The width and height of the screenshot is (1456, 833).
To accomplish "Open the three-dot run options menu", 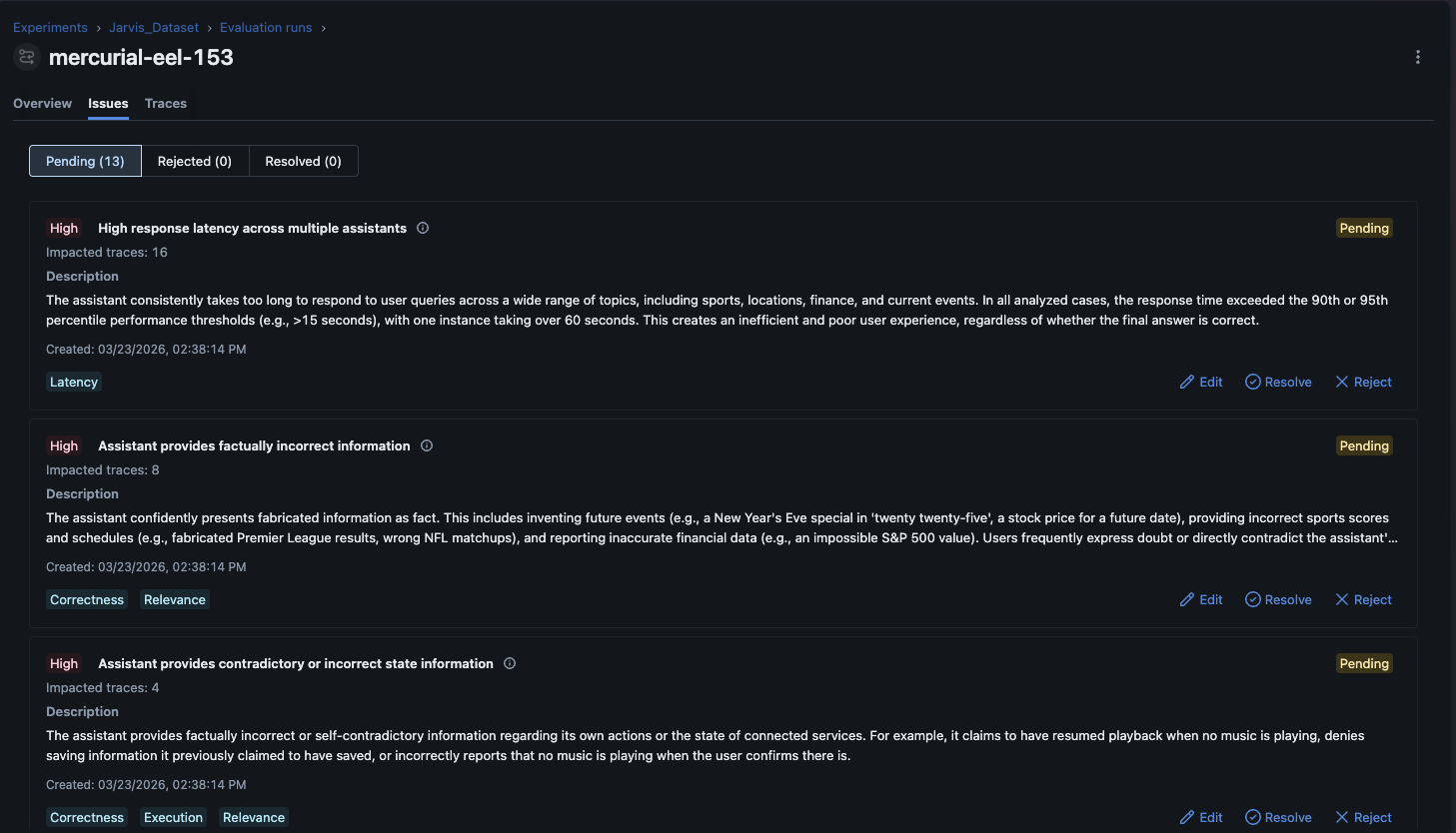I will click(x=1417, y=57).
